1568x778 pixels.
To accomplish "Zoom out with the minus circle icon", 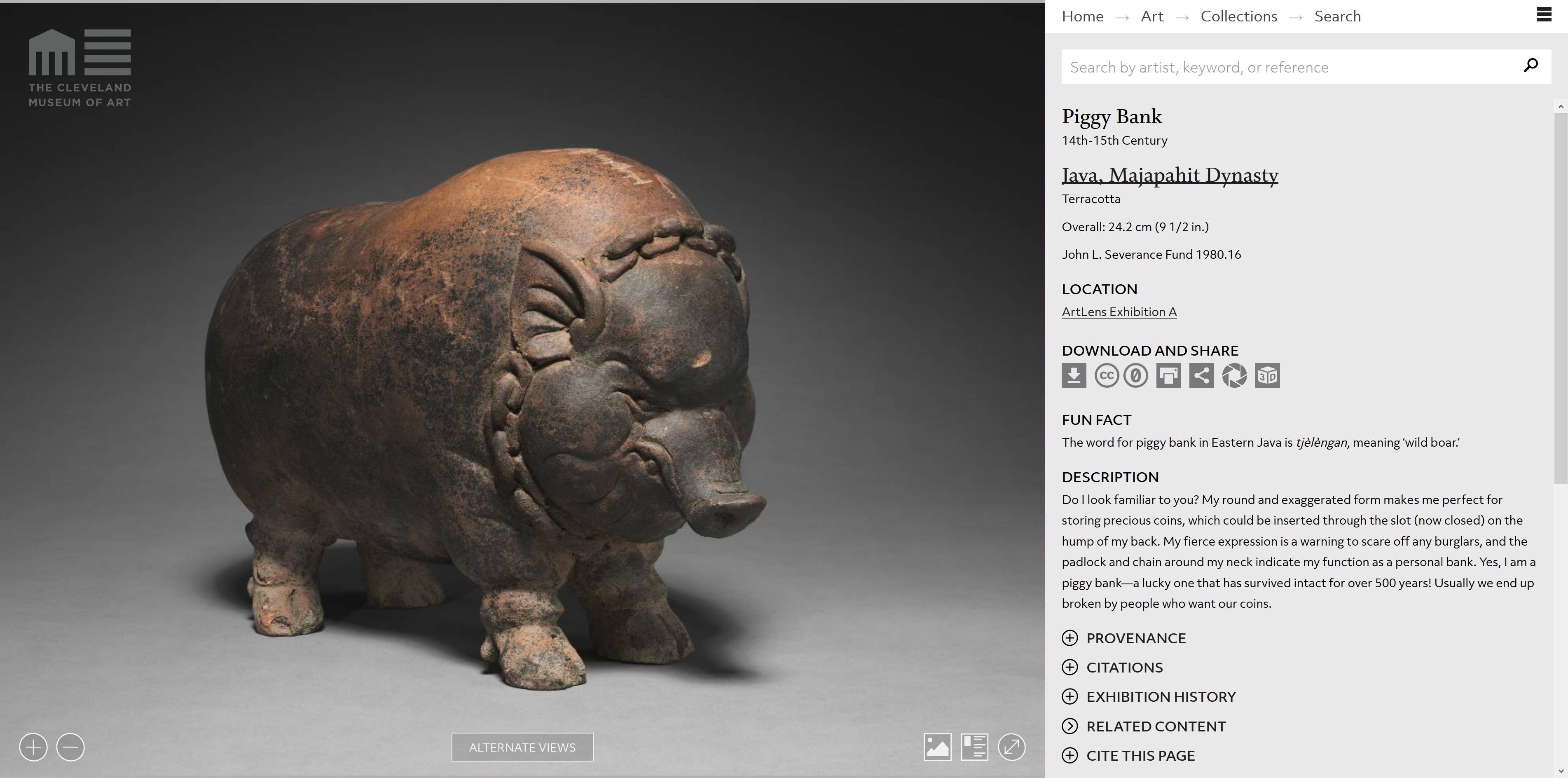I will pos(70,747).
